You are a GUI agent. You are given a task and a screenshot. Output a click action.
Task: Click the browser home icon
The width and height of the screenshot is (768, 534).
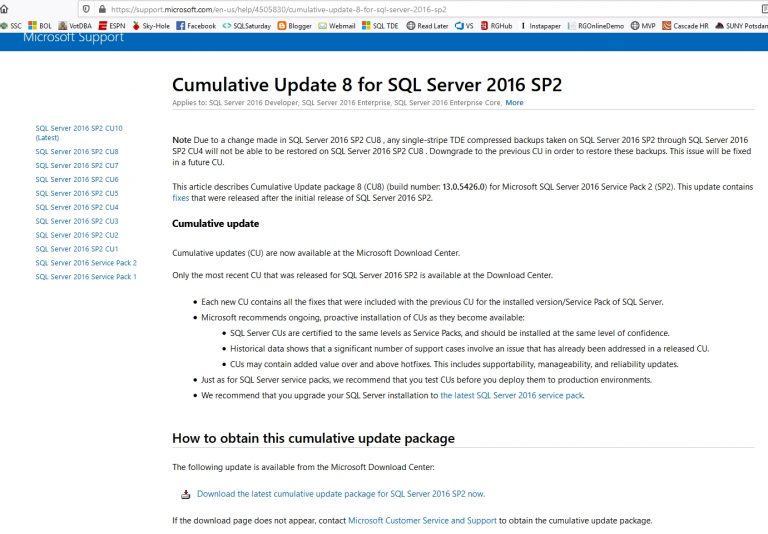[x=5, y=9]
